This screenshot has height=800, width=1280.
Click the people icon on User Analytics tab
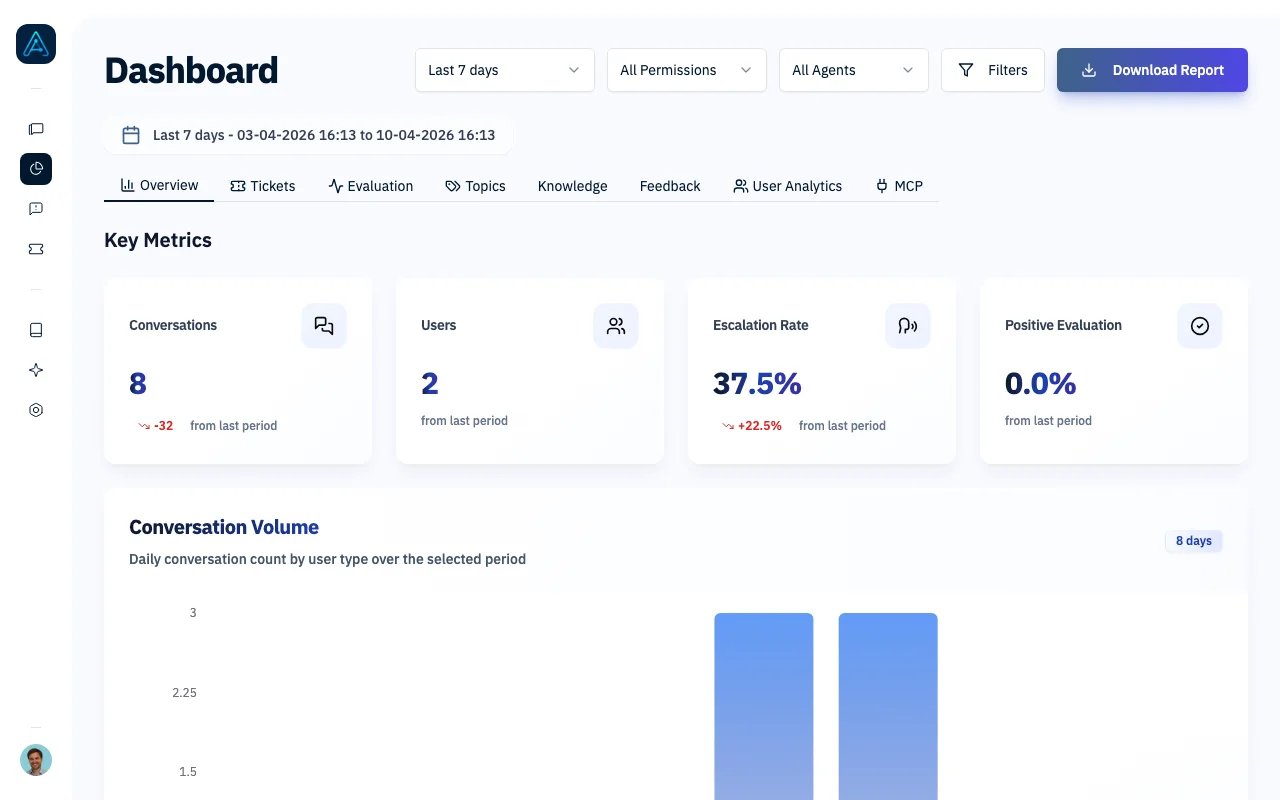coord(741,186)
